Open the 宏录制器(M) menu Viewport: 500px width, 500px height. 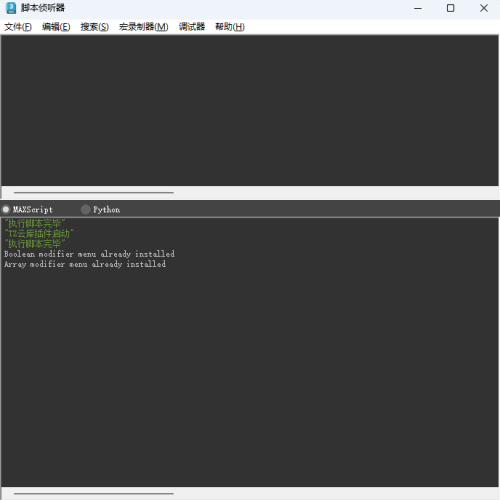click(144, 27)
